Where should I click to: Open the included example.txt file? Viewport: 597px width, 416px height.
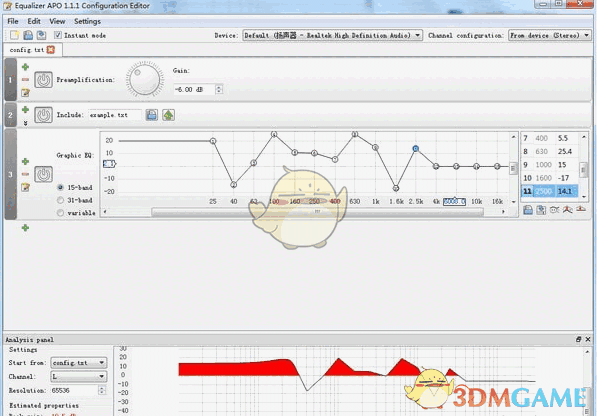[168, 115]
